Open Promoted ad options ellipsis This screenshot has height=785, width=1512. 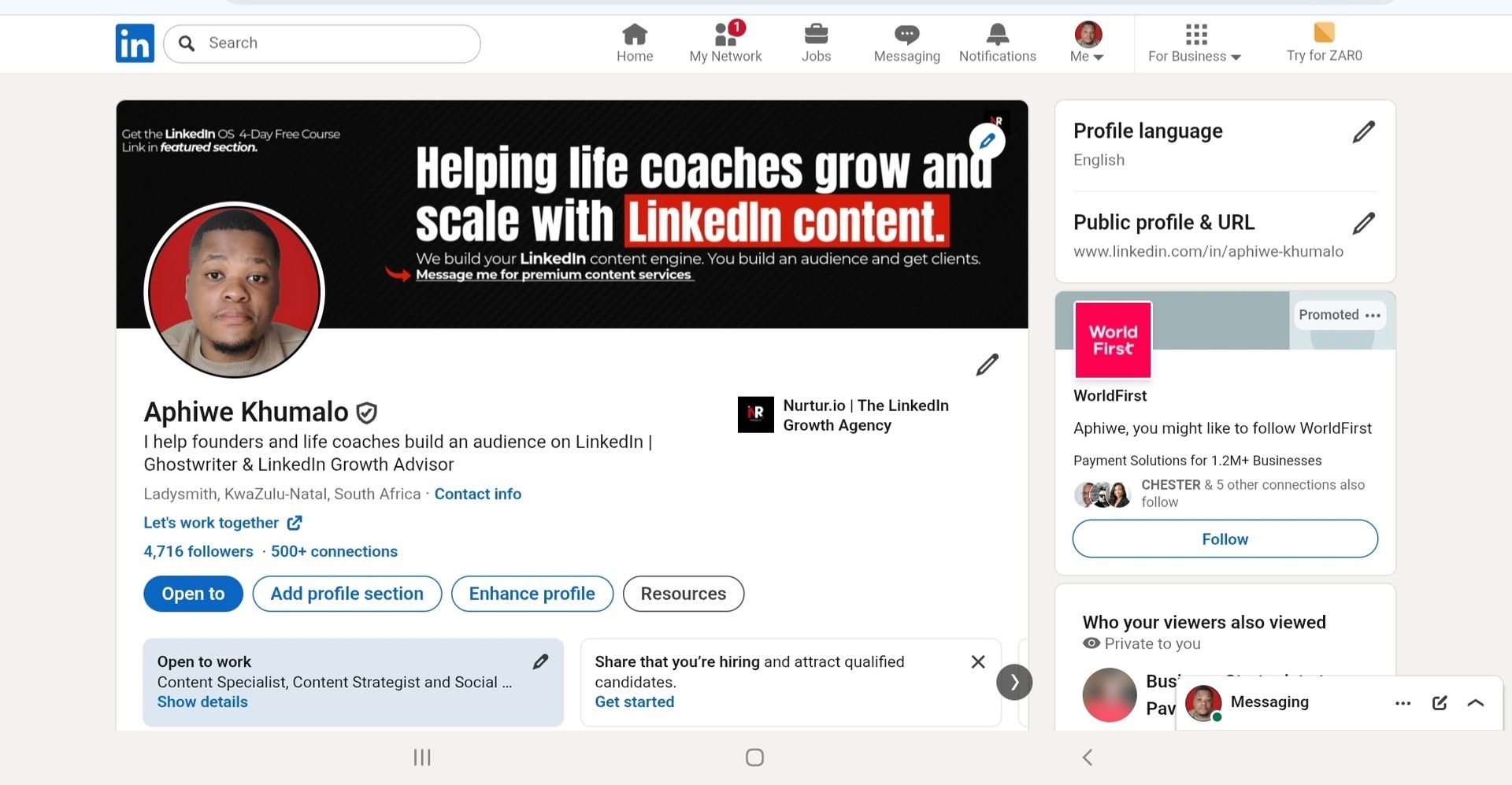(1373, 315)
